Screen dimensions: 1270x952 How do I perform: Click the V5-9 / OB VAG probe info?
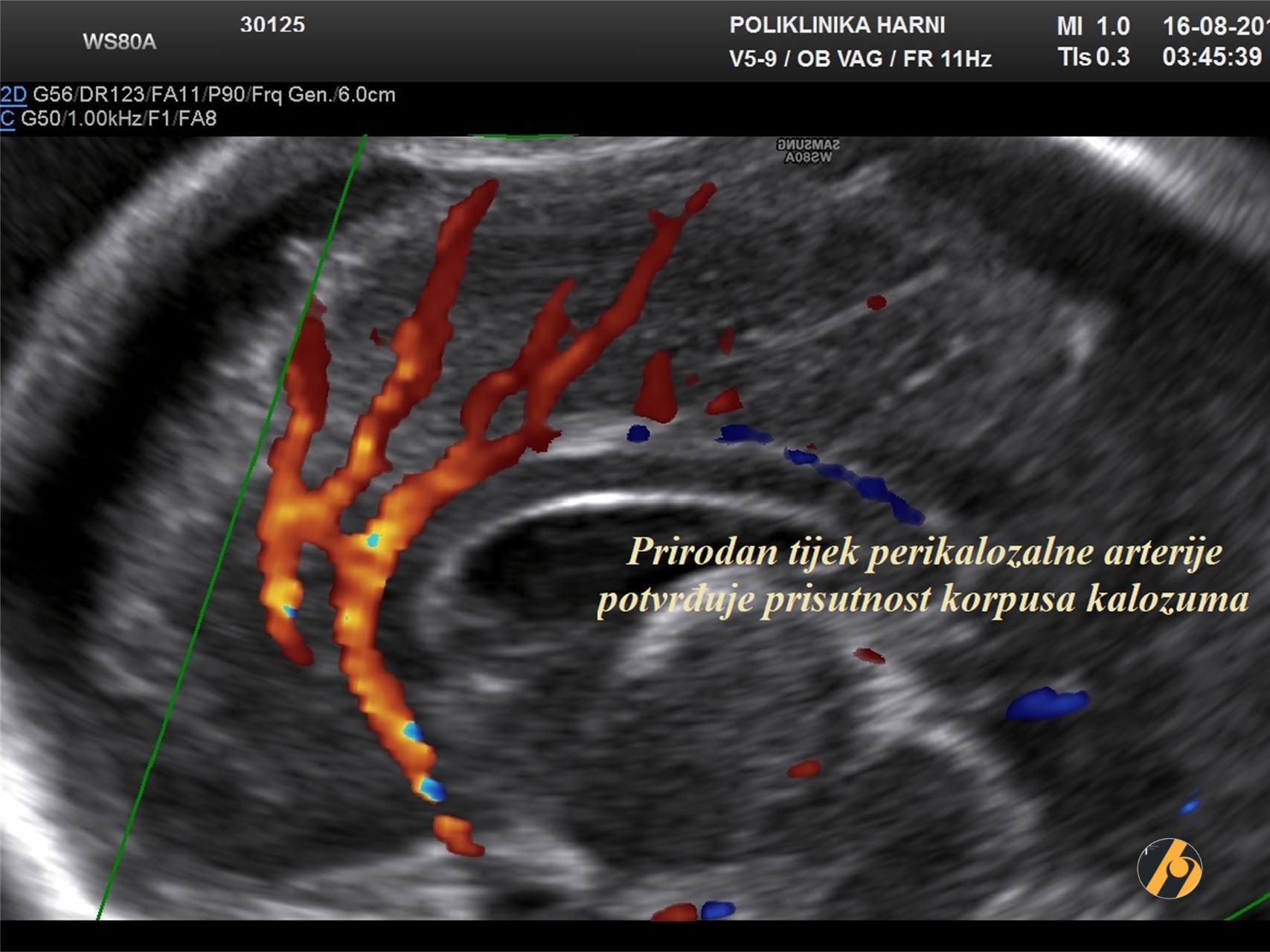(x=860, y=59)
